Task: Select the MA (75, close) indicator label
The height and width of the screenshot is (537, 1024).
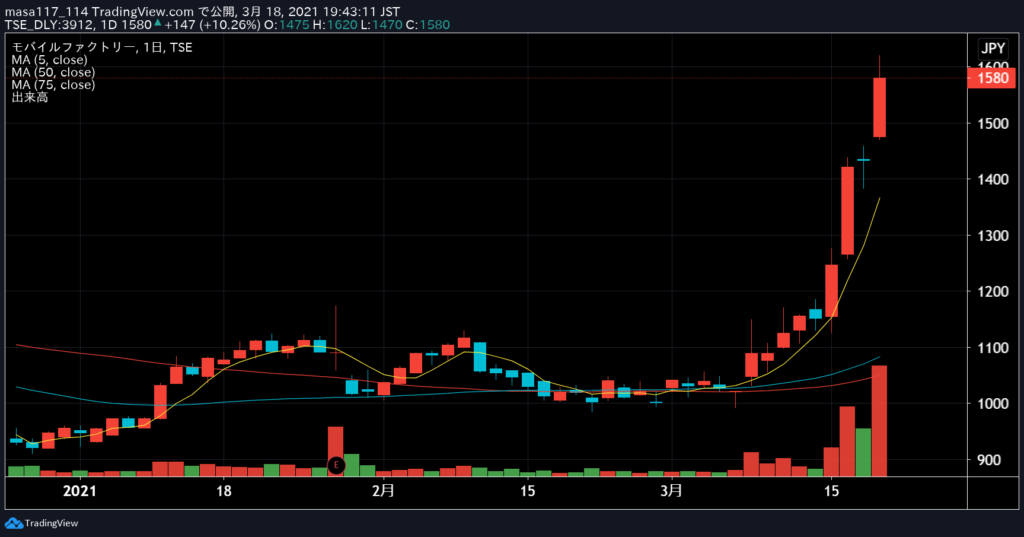Action: [53, 84]
